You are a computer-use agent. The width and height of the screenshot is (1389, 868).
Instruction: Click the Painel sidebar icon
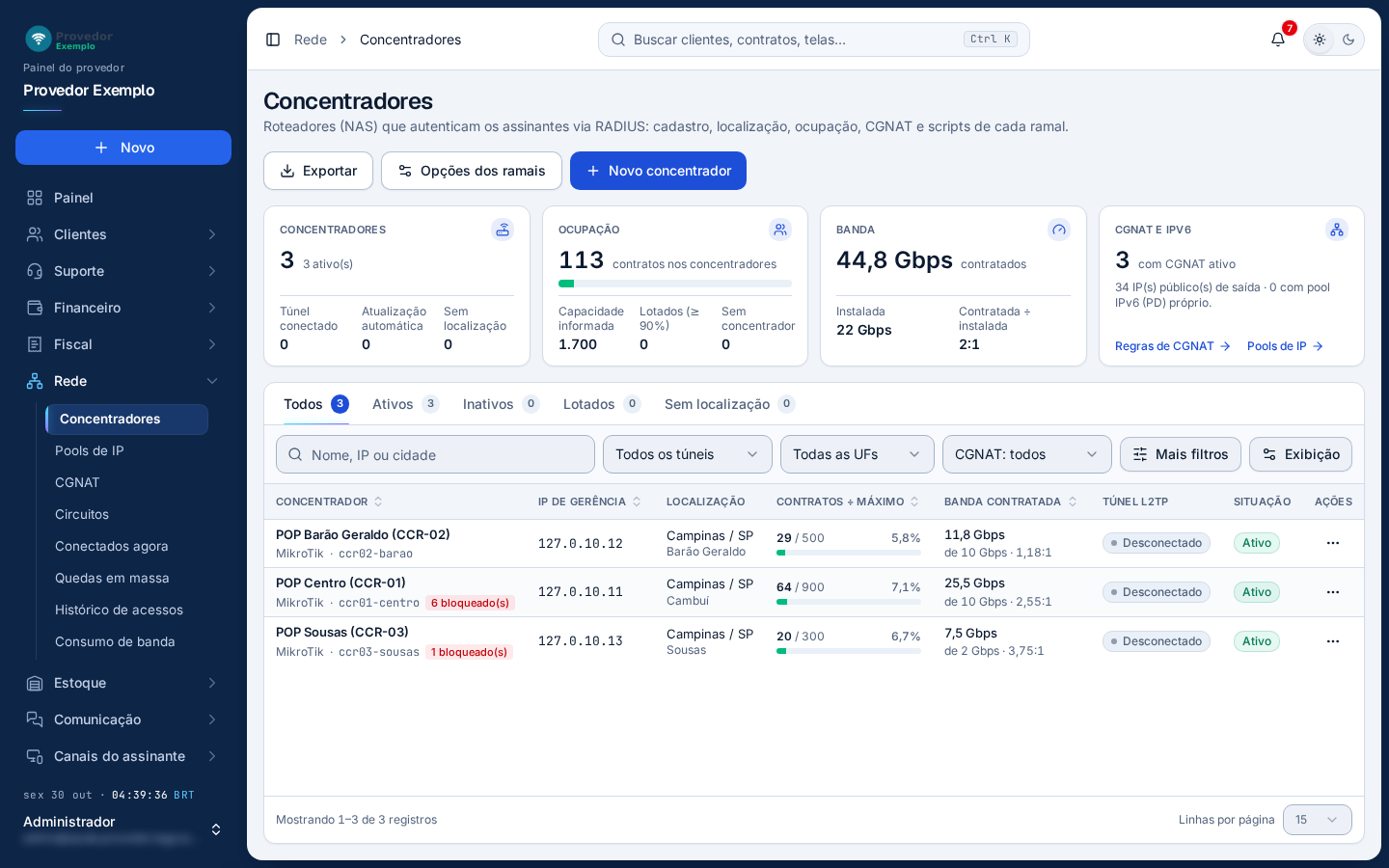[x=35, y=198]
